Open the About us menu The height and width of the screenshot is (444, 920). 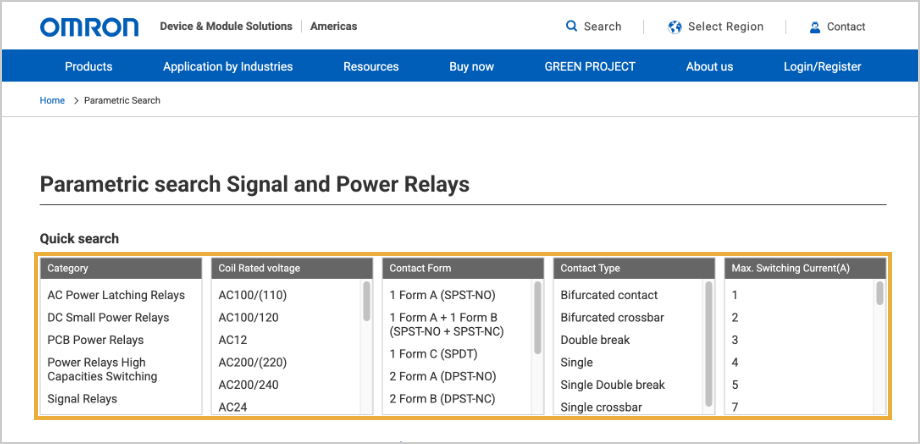709,67
